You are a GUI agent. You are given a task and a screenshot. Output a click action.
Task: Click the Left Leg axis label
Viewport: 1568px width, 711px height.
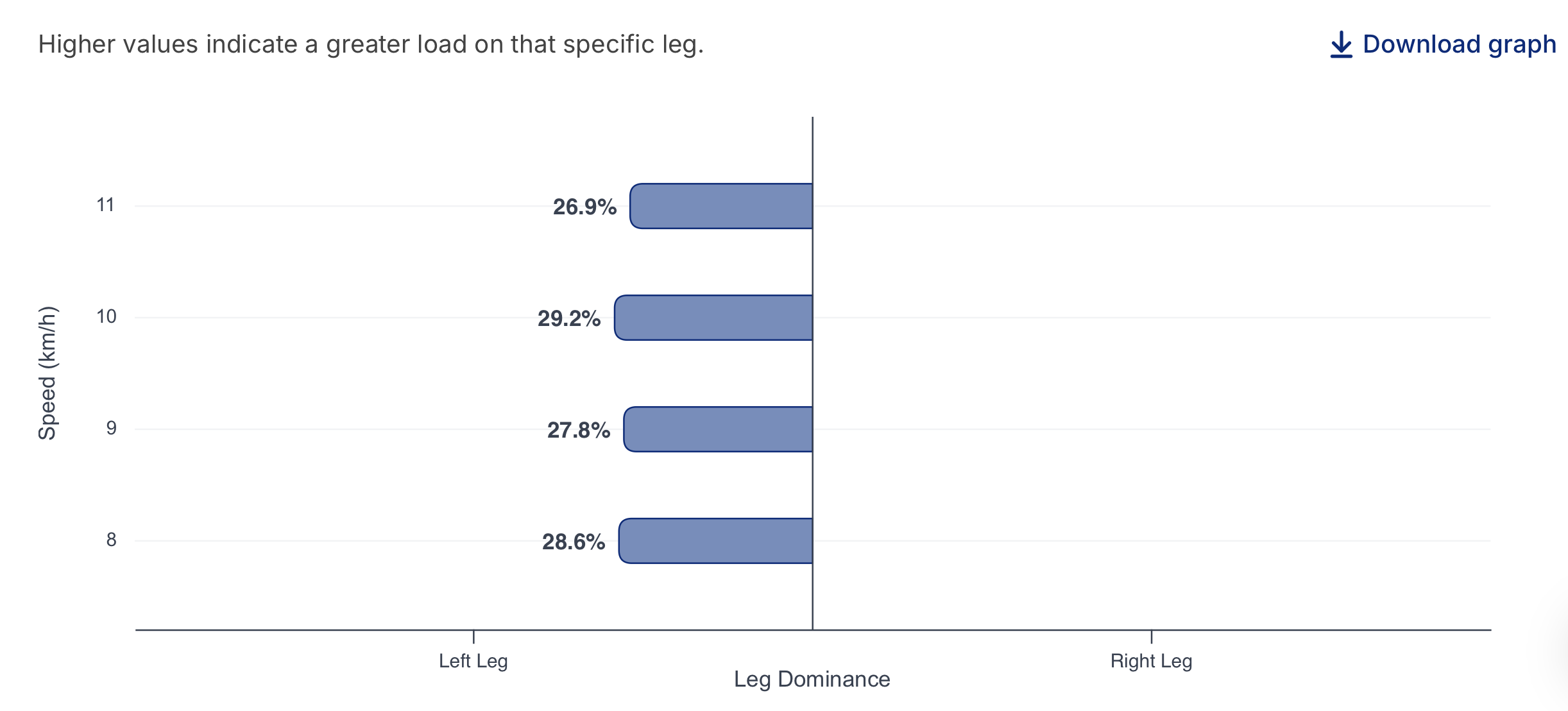click(x=473, y=661)
